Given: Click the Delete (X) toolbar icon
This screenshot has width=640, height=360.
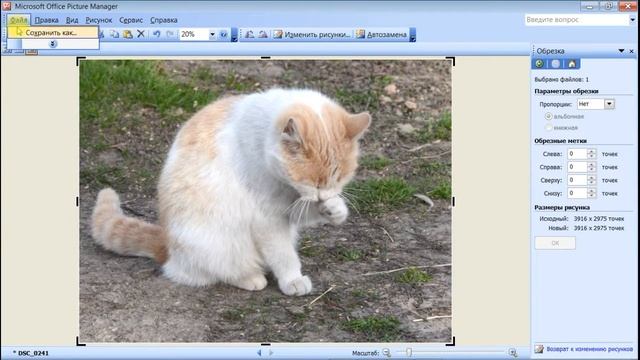Looking at the screenshot, I should pyautogui.click(x=141, y=34).
